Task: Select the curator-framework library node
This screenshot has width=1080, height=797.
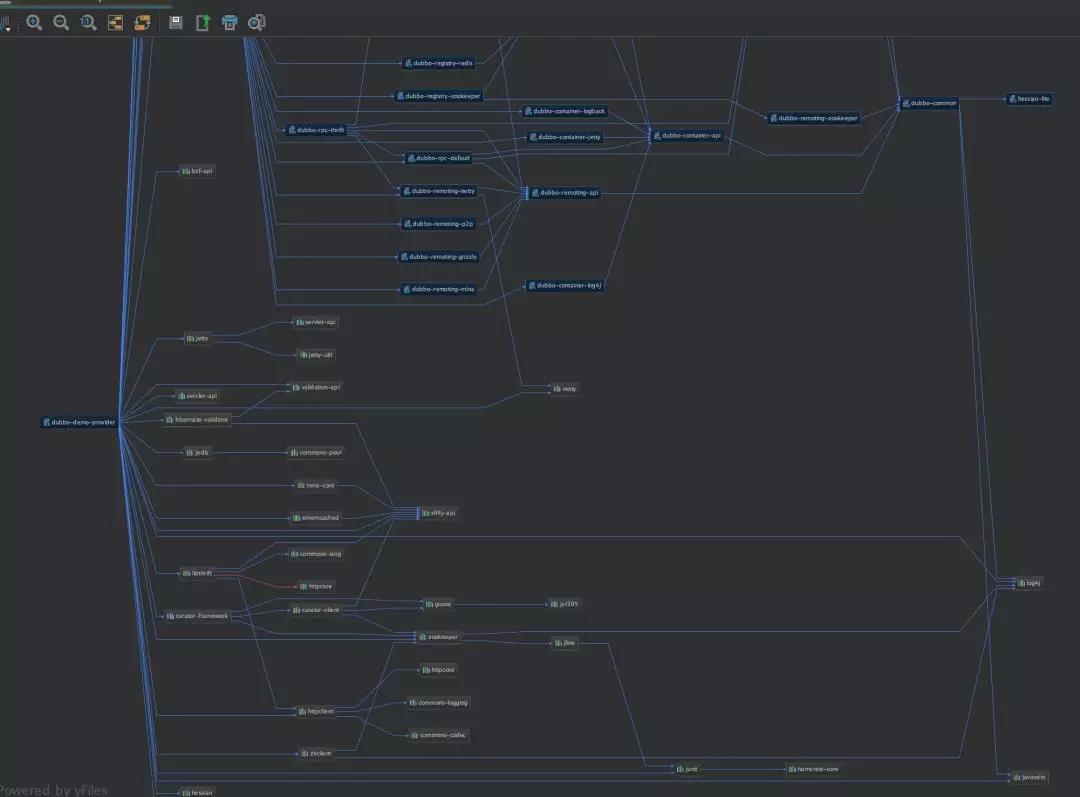Action: (x=197, y=616)
